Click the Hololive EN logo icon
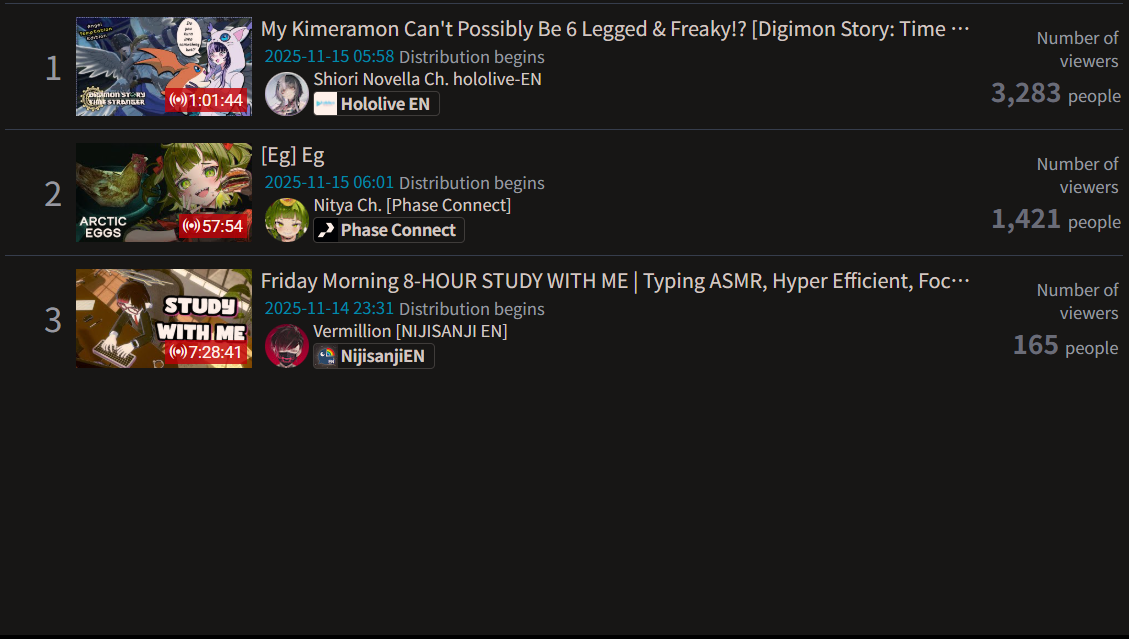Image resolution: width=1129 pixels, height=639 pixels. (x=325, y=104)
